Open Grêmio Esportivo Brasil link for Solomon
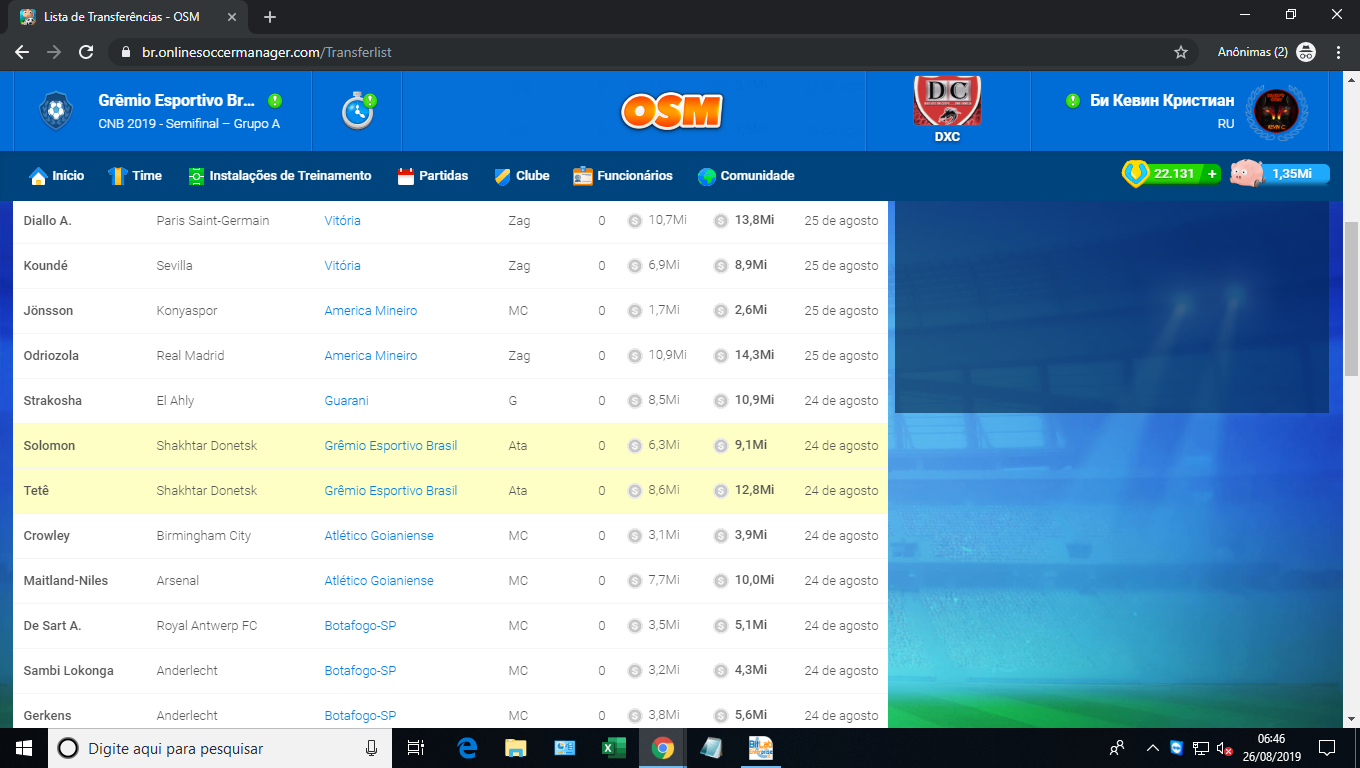 pos(391,445)
